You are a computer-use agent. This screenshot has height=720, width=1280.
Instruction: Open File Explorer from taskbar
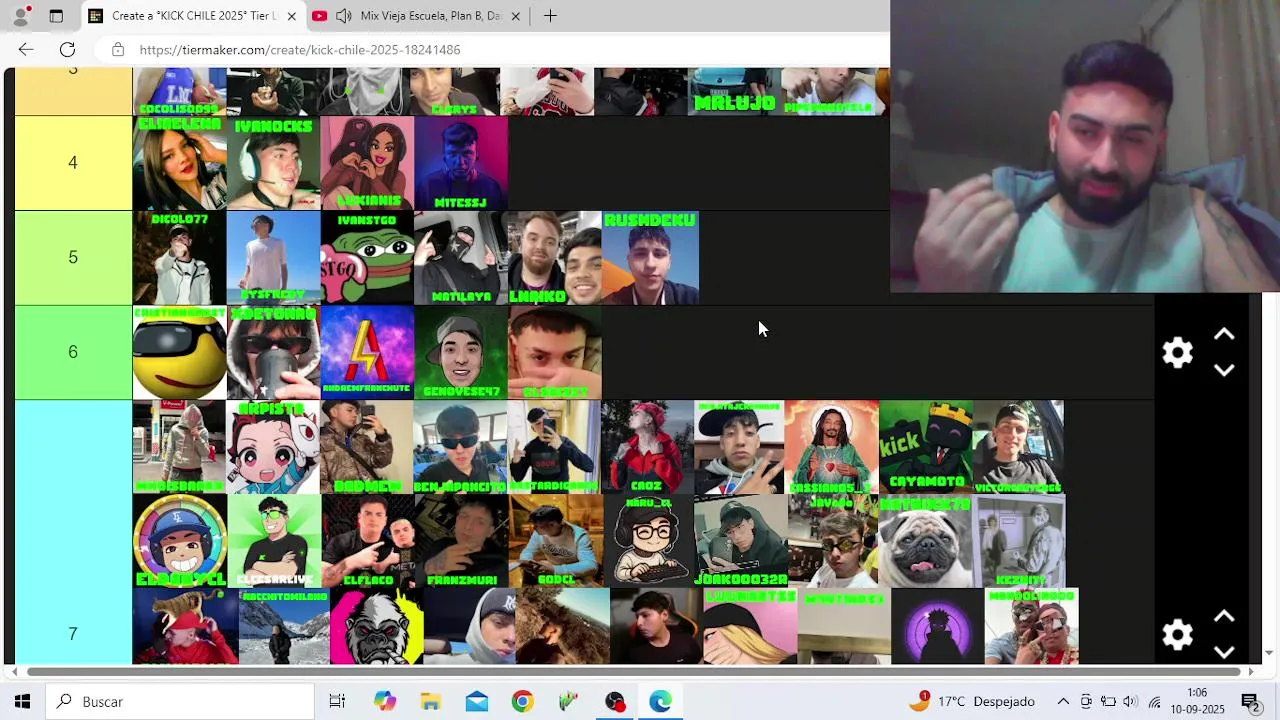coord(430,702)
